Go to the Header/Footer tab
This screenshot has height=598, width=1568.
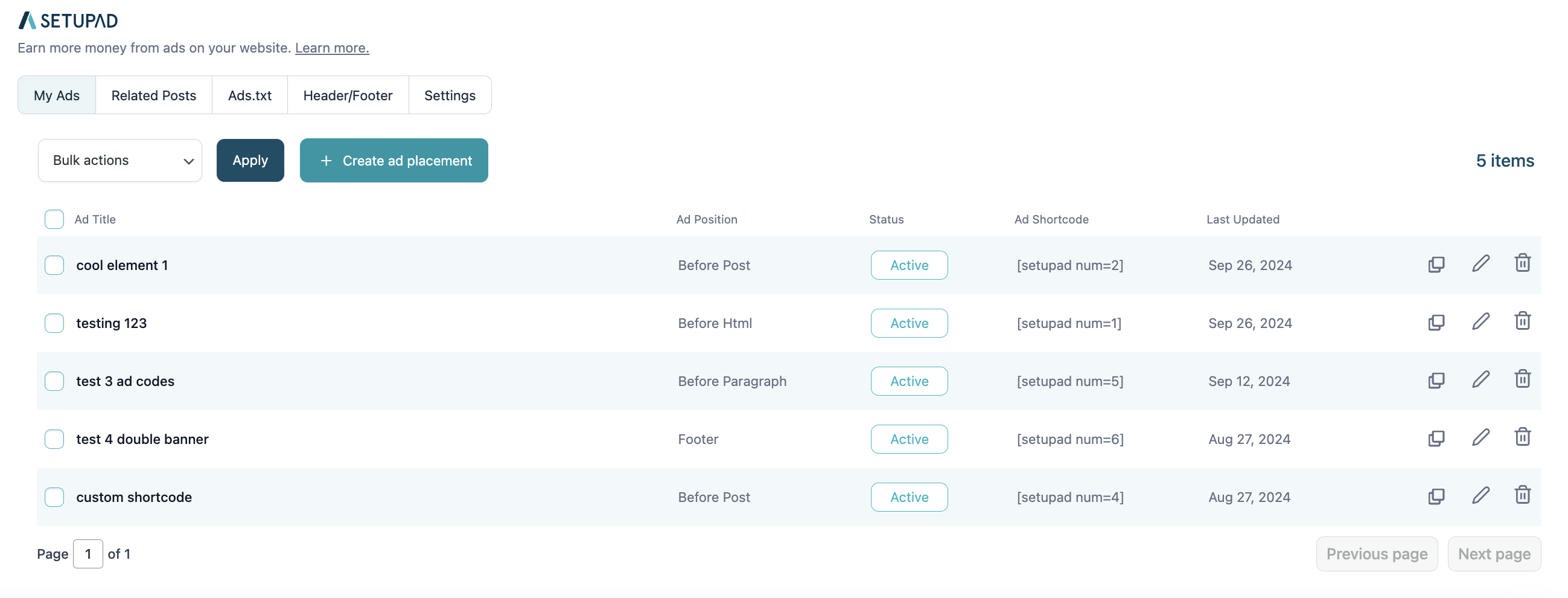coord(348,95)
